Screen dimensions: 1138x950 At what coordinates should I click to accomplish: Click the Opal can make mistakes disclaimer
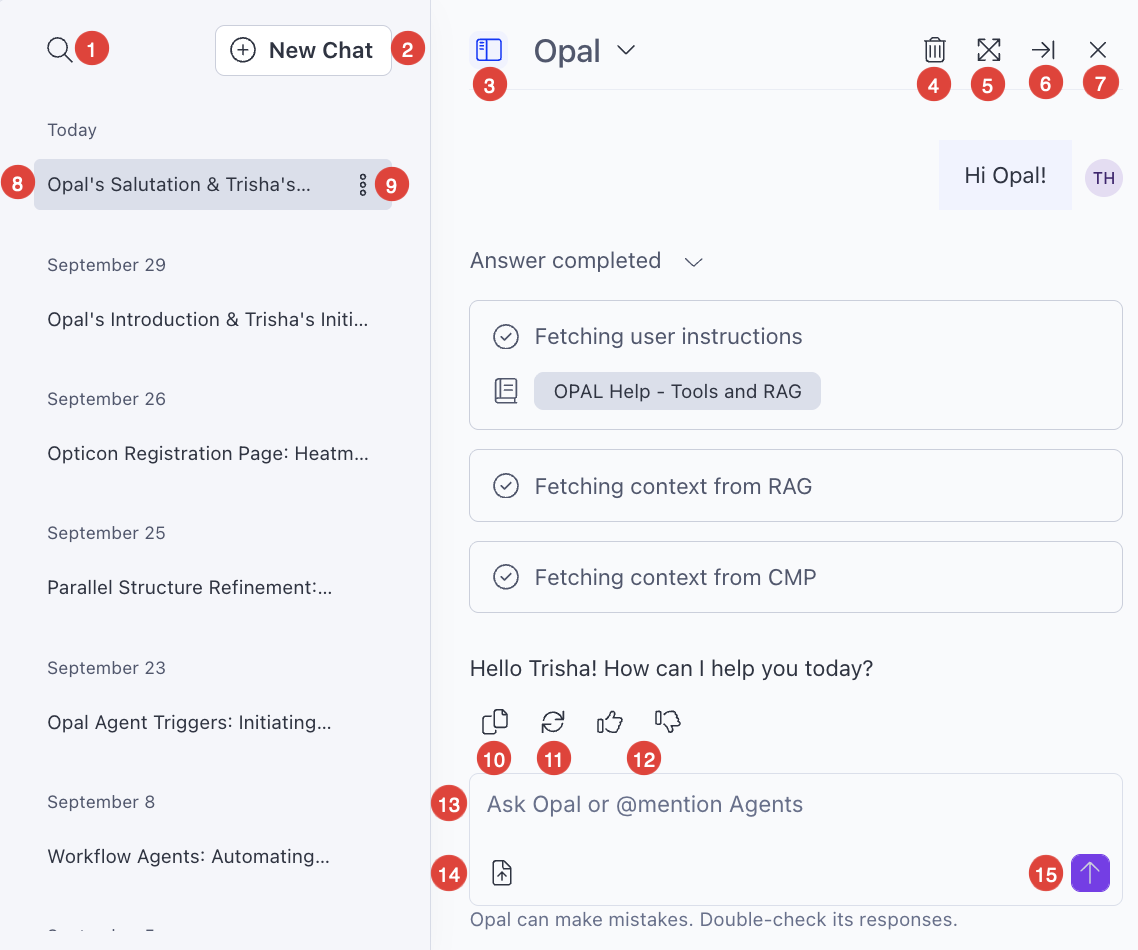[713, 920]
